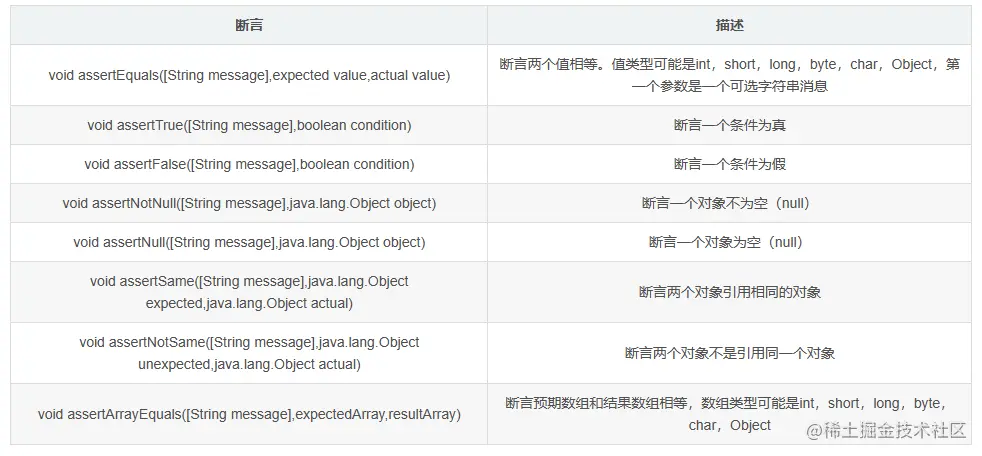Screen dimensions: 982x456
Task: Select the assertFalse method cell
Action: 249,164
